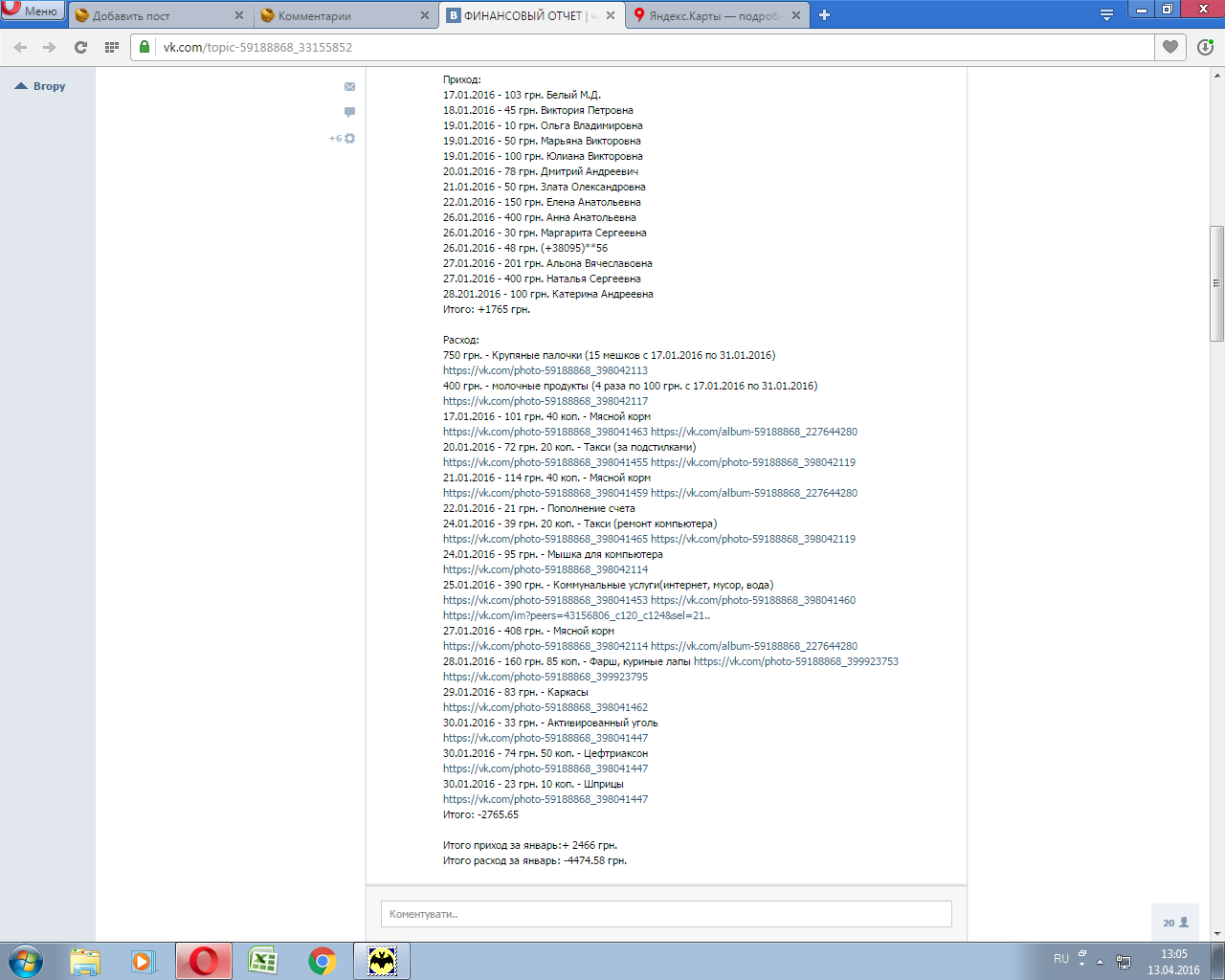This screenshot has height=980, width=1225.
Task: Click the Вгору scroll-to-top link
Action: [x=40, y=86]
